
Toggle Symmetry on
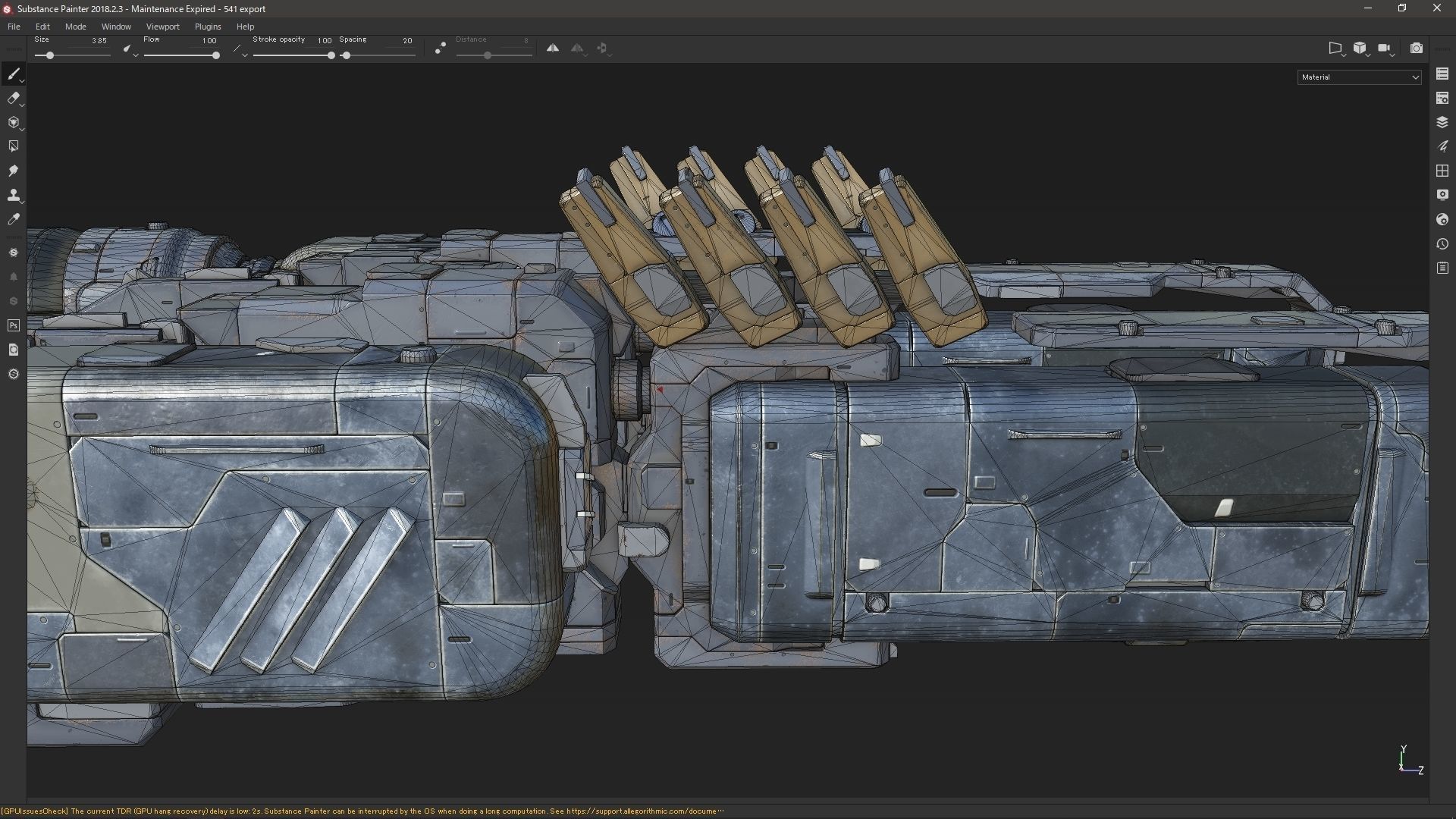[x=553, y=48]
